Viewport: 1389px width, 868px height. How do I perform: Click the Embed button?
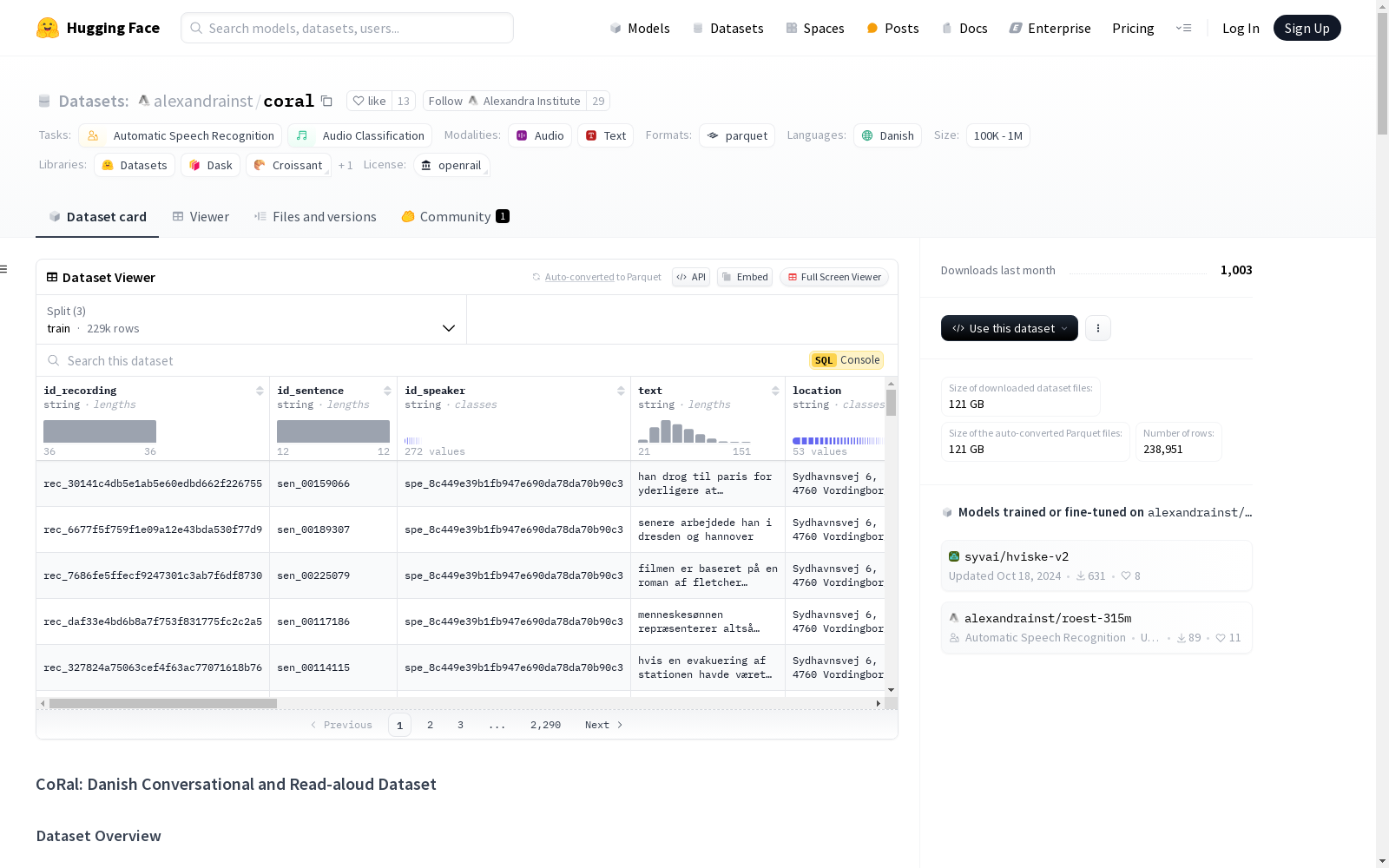click(745, 277)
